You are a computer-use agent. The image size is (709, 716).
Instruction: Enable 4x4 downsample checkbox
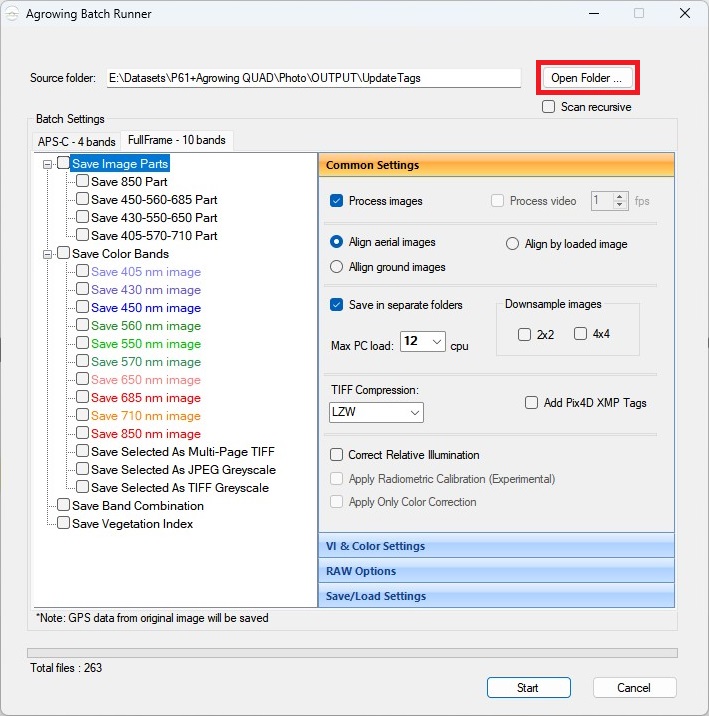click(x=580, y=334)
